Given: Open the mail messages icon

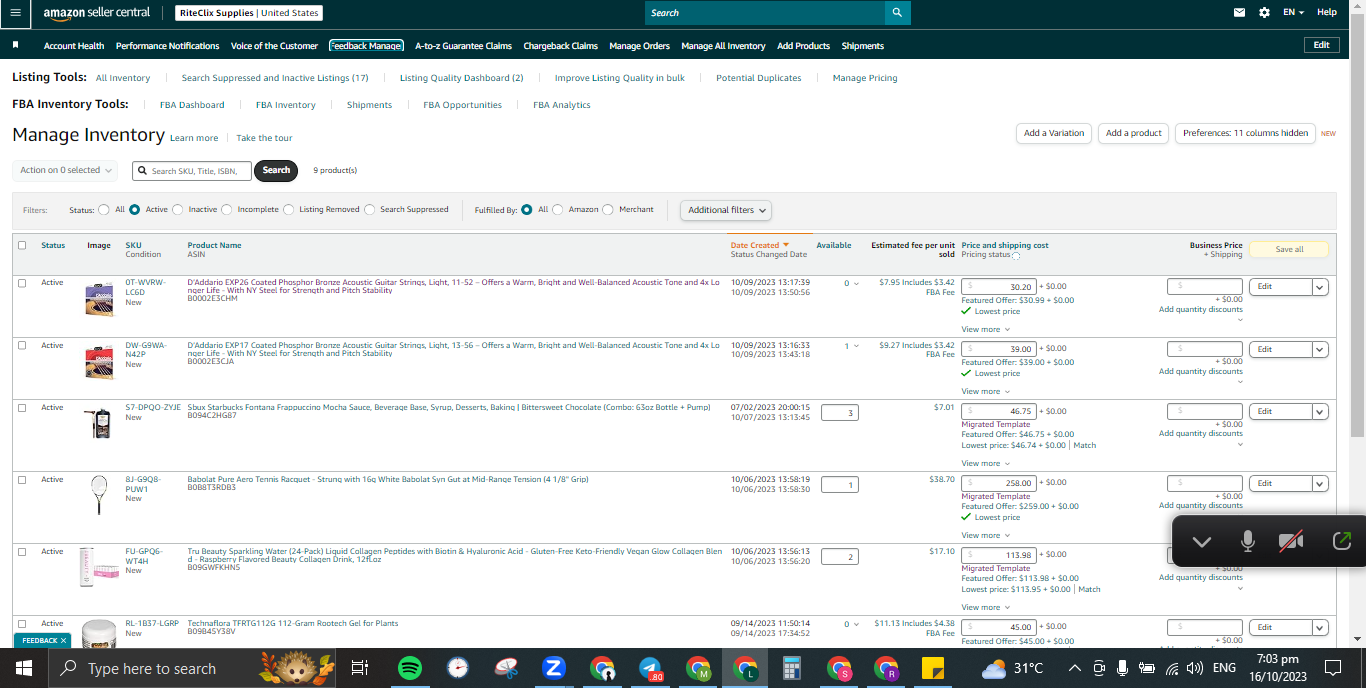Looking at the screenshot, I should (1240, 12).
